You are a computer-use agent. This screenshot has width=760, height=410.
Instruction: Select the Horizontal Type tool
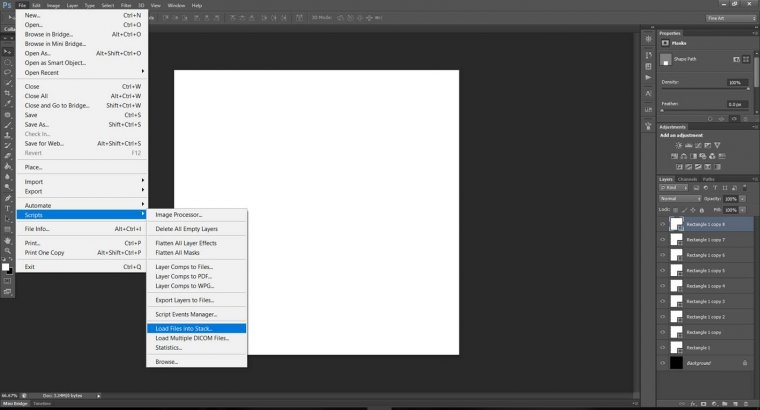click(x=7, y=208)
